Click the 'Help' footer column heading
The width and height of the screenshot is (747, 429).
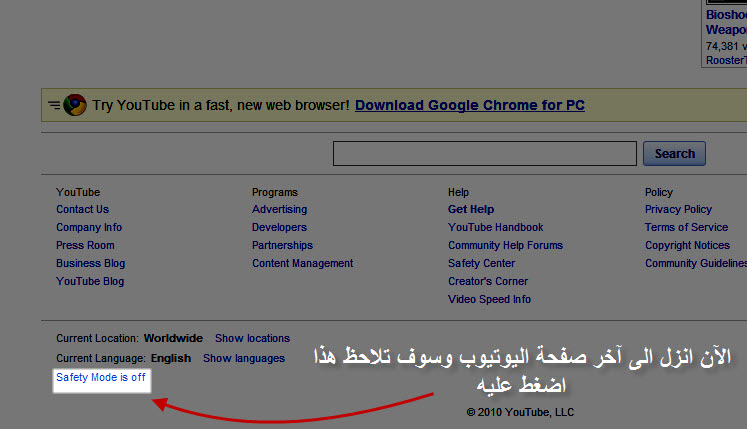pos(458,192)
